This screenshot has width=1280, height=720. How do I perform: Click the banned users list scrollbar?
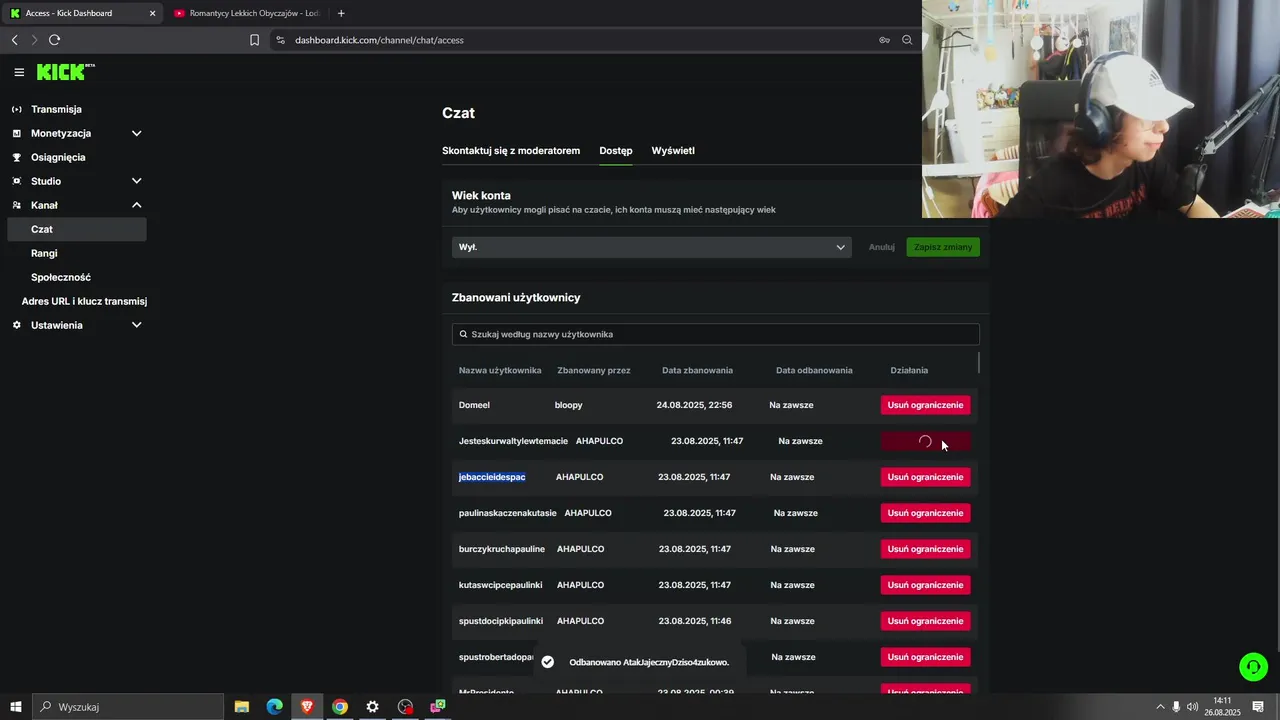tap(979, 362)
